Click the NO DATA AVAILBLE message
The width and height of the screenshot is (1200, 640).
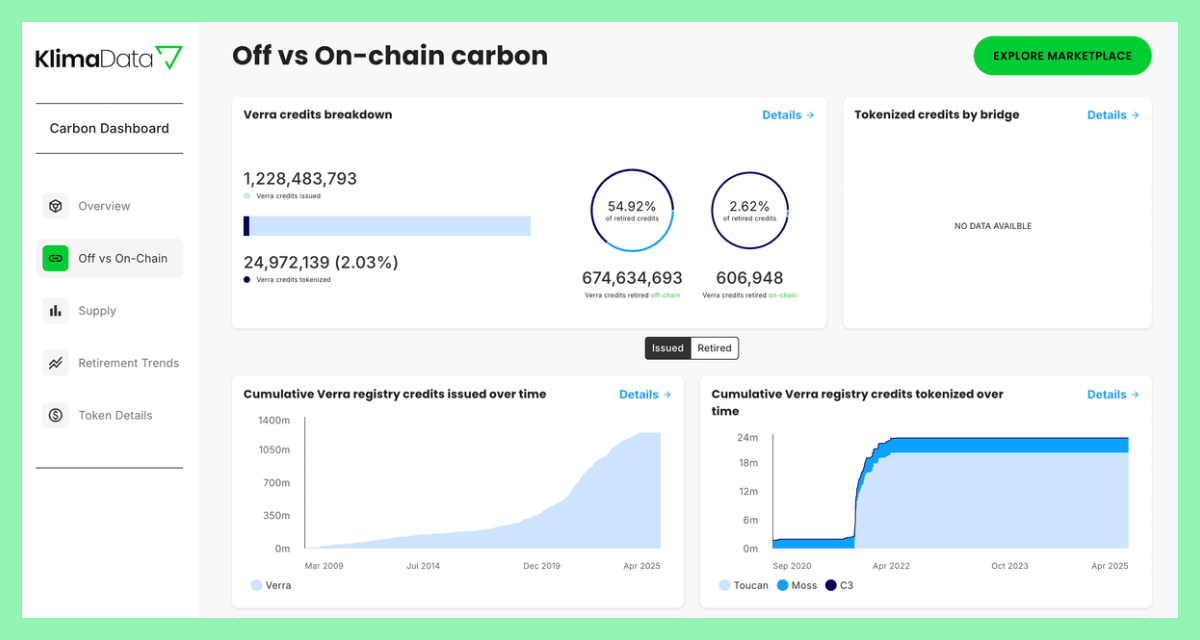[x=993, y=226]
